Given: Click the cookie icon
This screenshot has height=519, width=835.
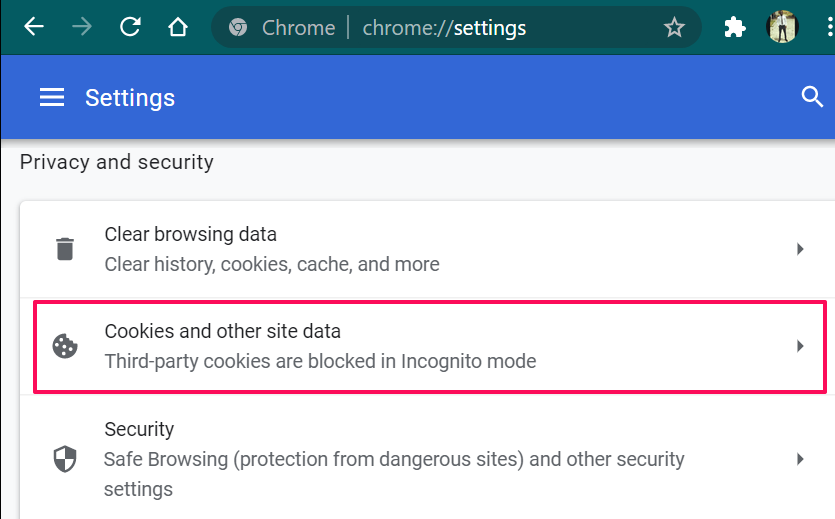Looking at the screenshot, I should tap(65, 346).
